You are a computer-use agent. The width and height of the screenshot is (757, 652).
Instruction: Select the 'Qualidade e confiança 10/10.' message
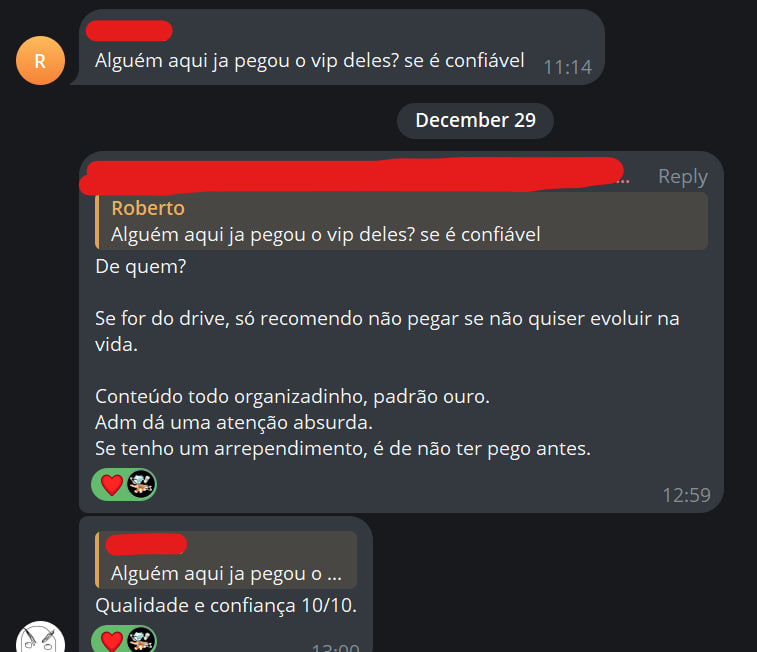(226, 605)
